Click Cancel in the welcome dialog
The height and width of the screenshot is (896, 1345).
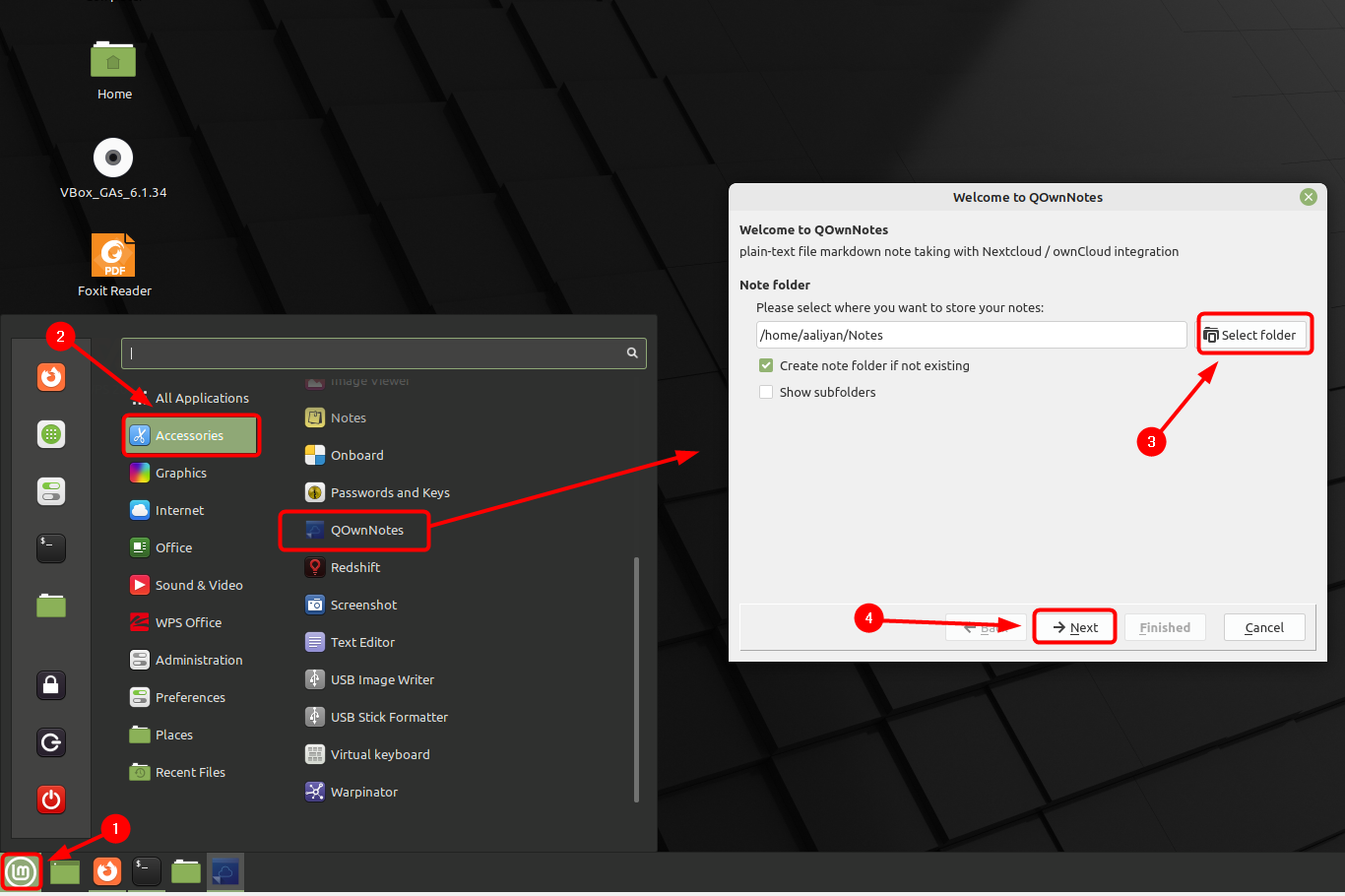click(1264, 627)
